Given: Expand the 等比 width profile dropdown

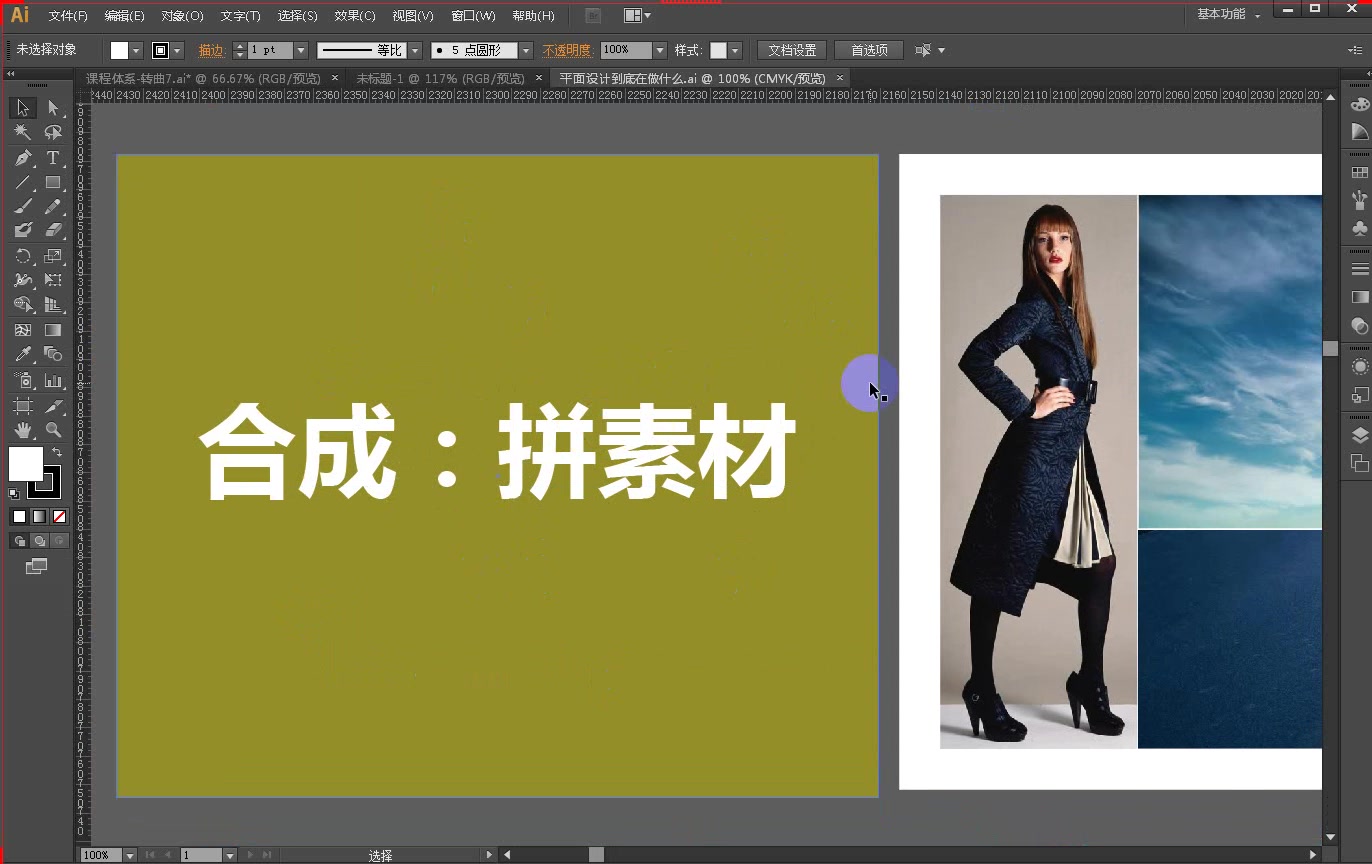Looking at the screenshot, I should point(415,49).
